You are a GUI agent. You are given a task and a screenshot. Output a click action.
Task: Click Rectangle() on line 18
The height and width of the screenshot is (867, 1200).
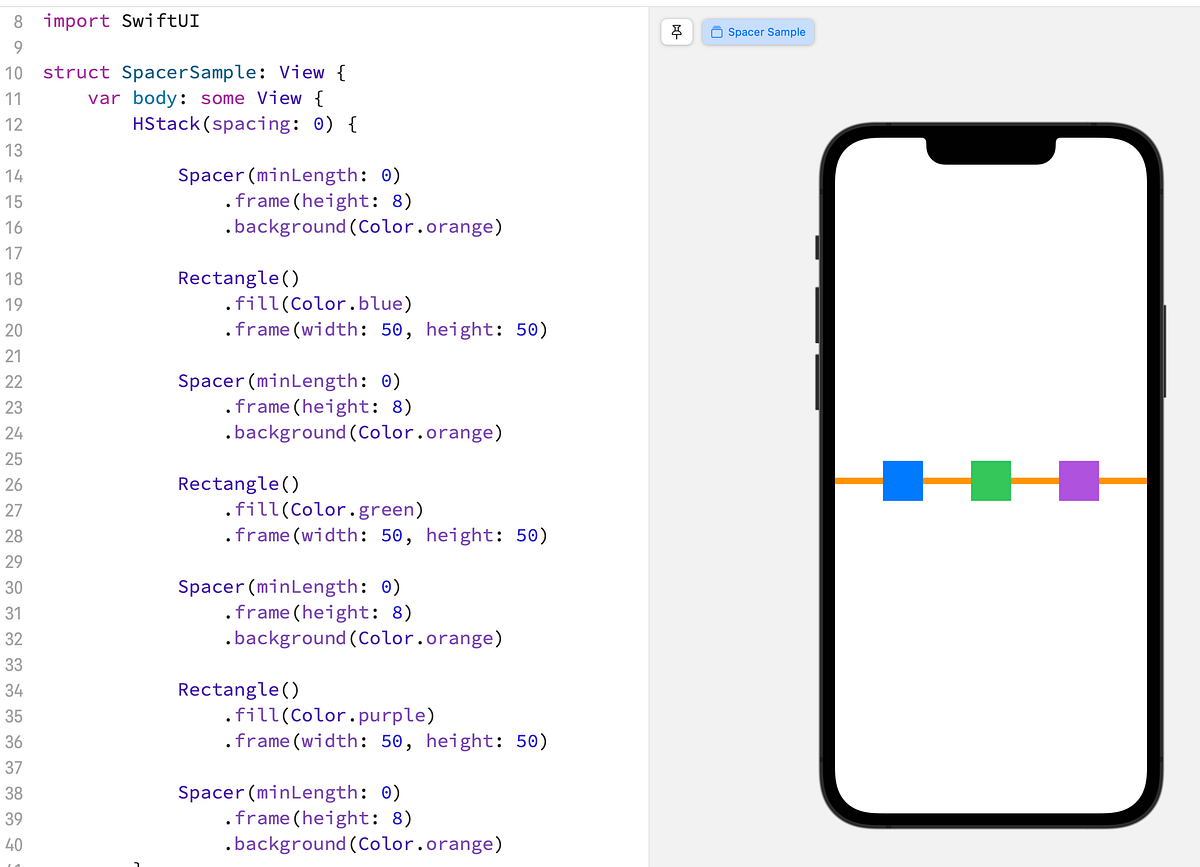(238, 277)
